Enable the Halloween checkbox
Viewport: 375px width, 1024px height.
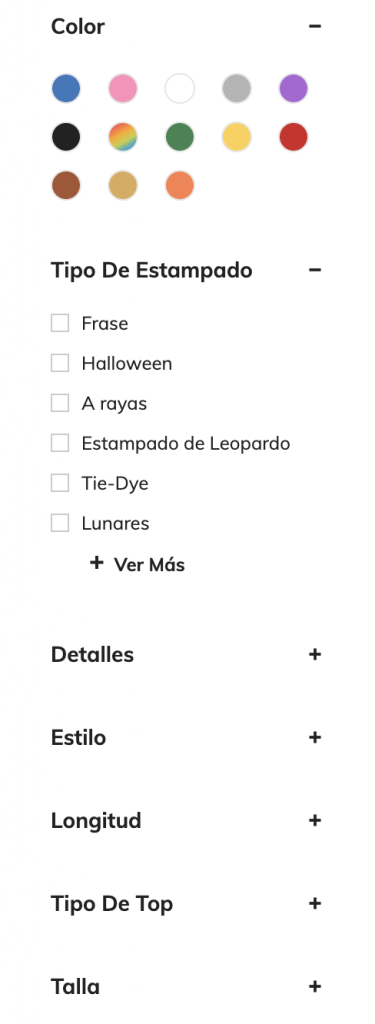(x=60, y=363)
